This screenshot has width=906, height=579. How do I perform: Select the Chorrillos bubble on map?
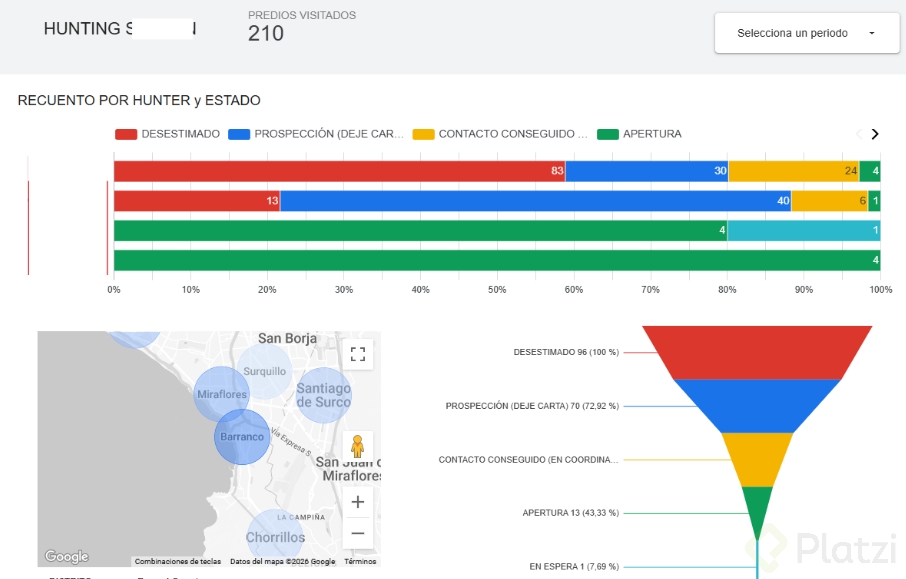tap(275, 537)
